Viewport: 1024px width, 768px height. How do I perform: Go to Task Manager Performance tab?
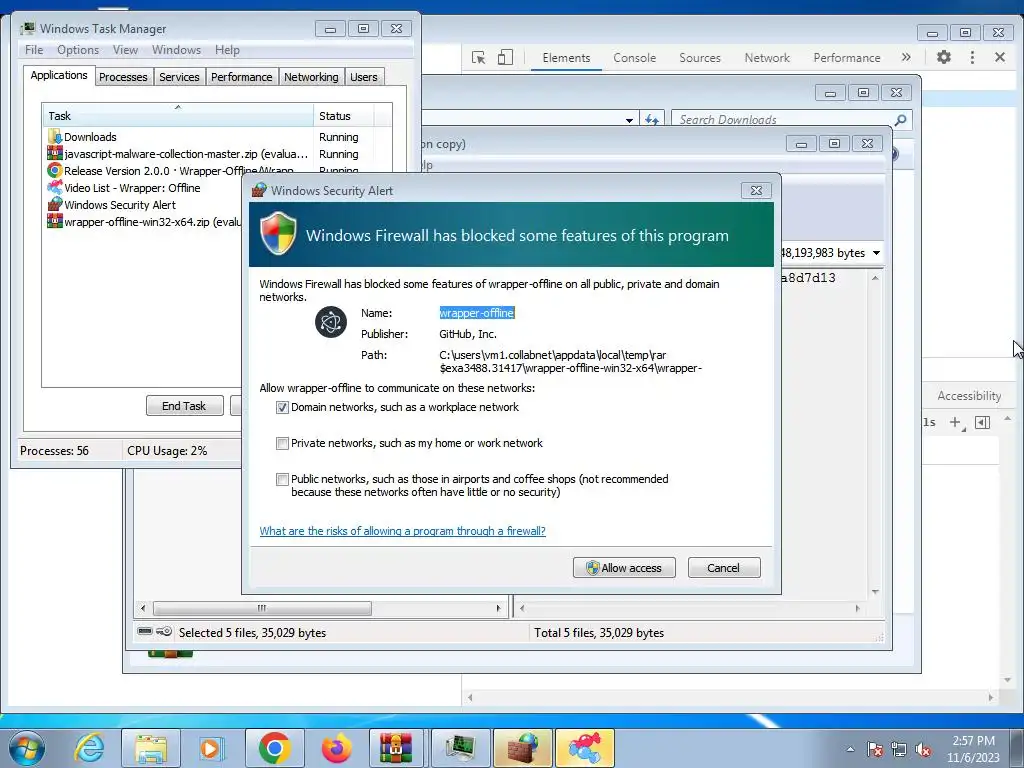(242, 77)
